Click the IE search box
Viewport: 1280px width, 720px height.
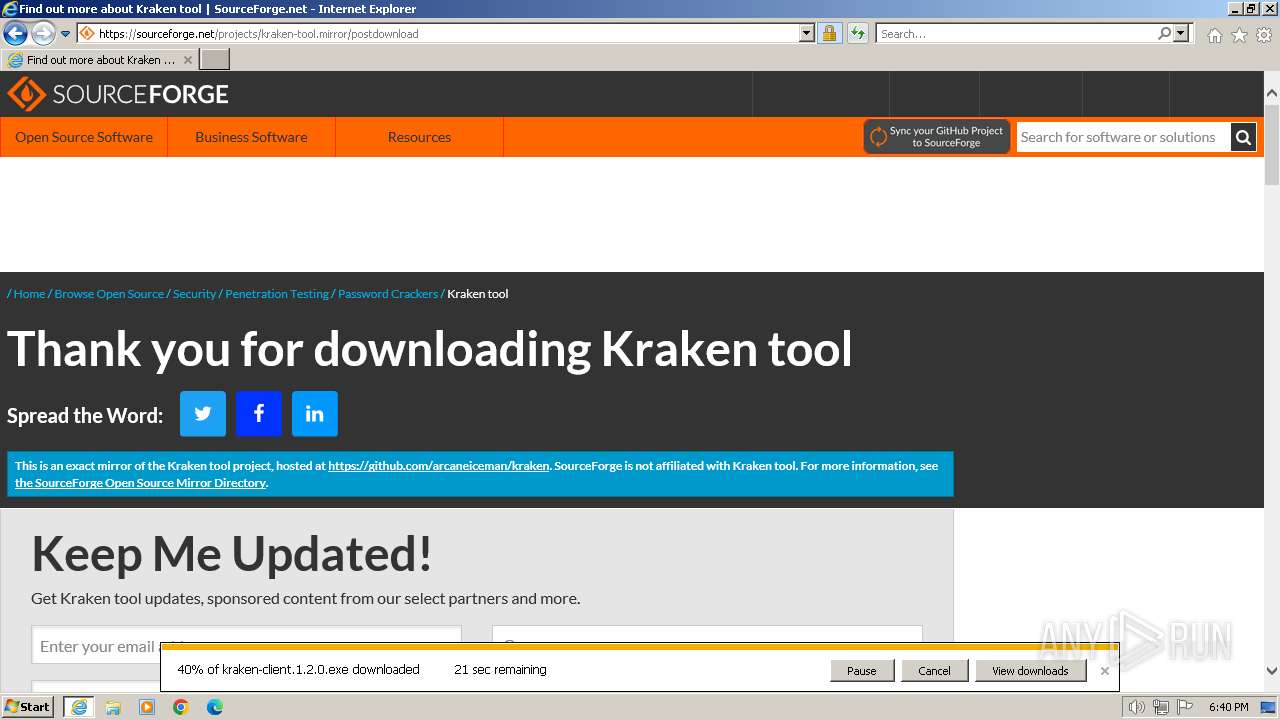(1016, 33)
